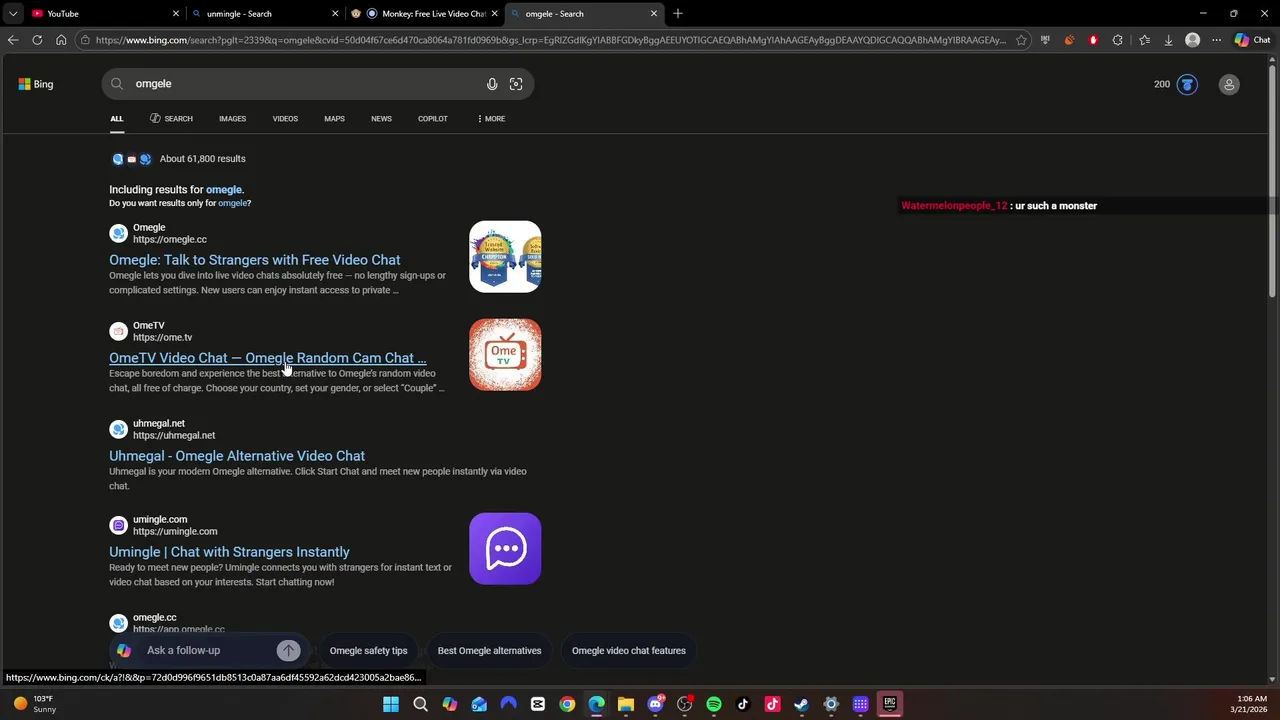1280x720 pixels.
Task: Open the tab list chevron in Edge
Action: 13,14
